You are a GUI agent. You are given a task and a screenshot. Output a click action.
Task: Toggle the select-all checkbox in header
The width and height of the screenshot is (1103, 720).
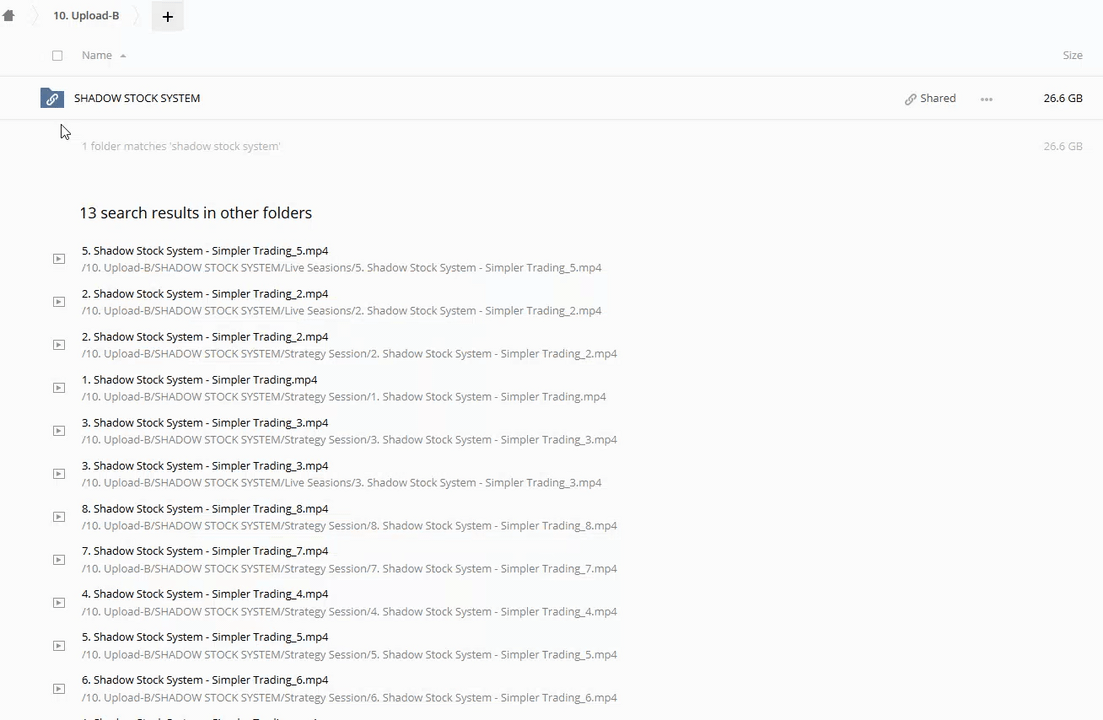tap(57, 56)
